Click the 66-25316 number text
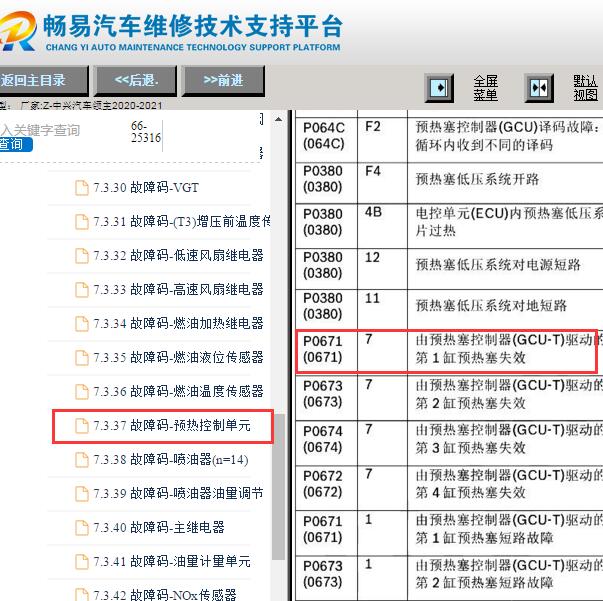The width and height of the screenshot is (603, 601). click(x=146, y=132)
